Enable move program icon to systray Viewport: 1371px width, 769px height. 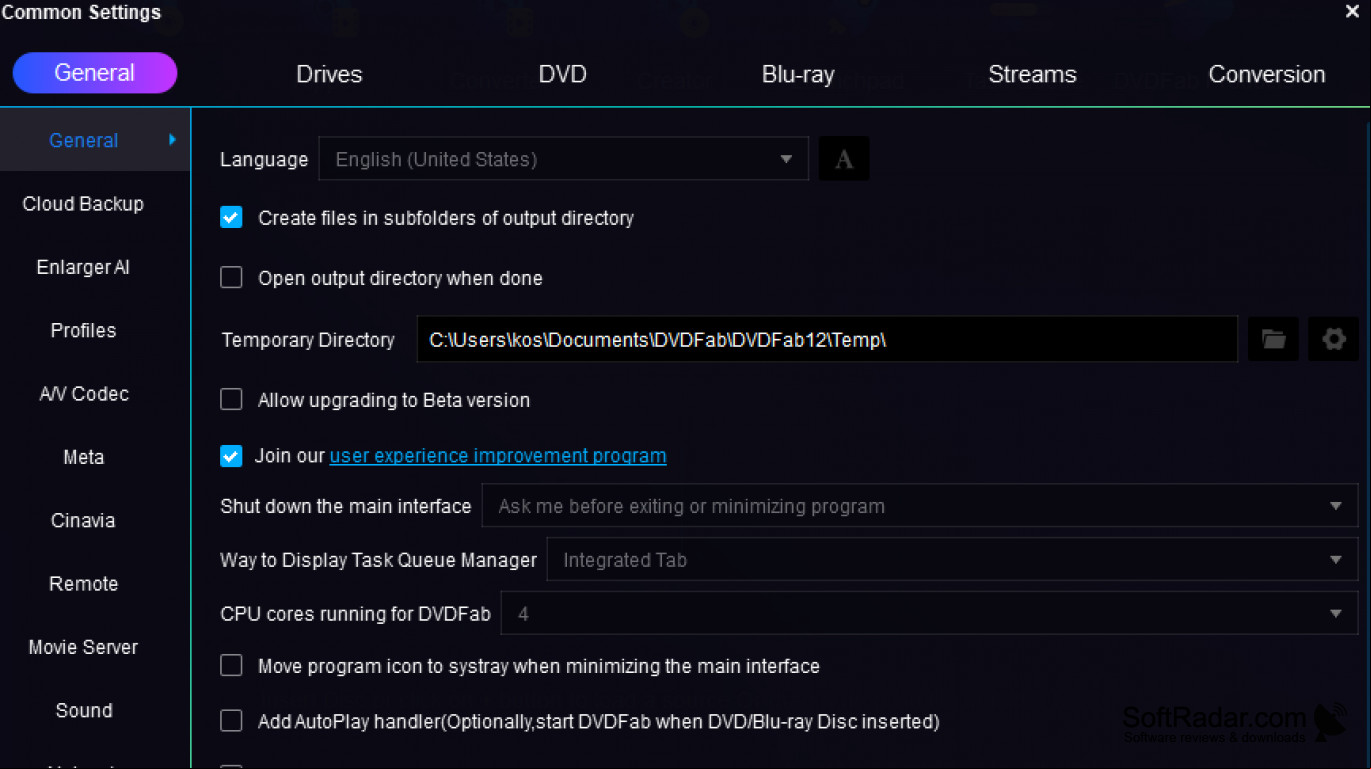click(231, 665)
